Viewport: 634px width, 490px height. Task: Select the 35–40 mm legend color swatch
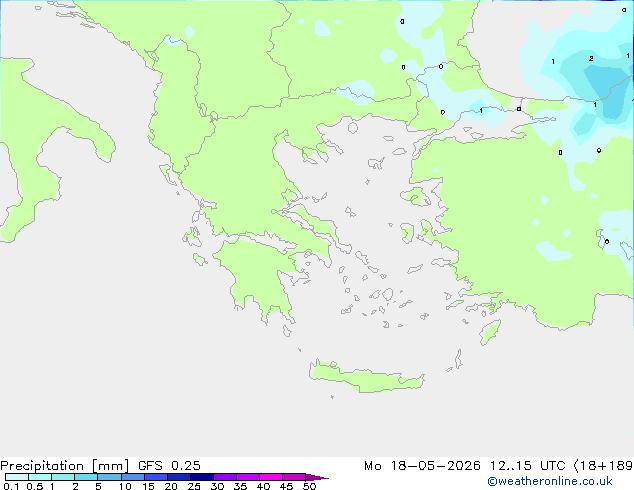click(248, 477)
